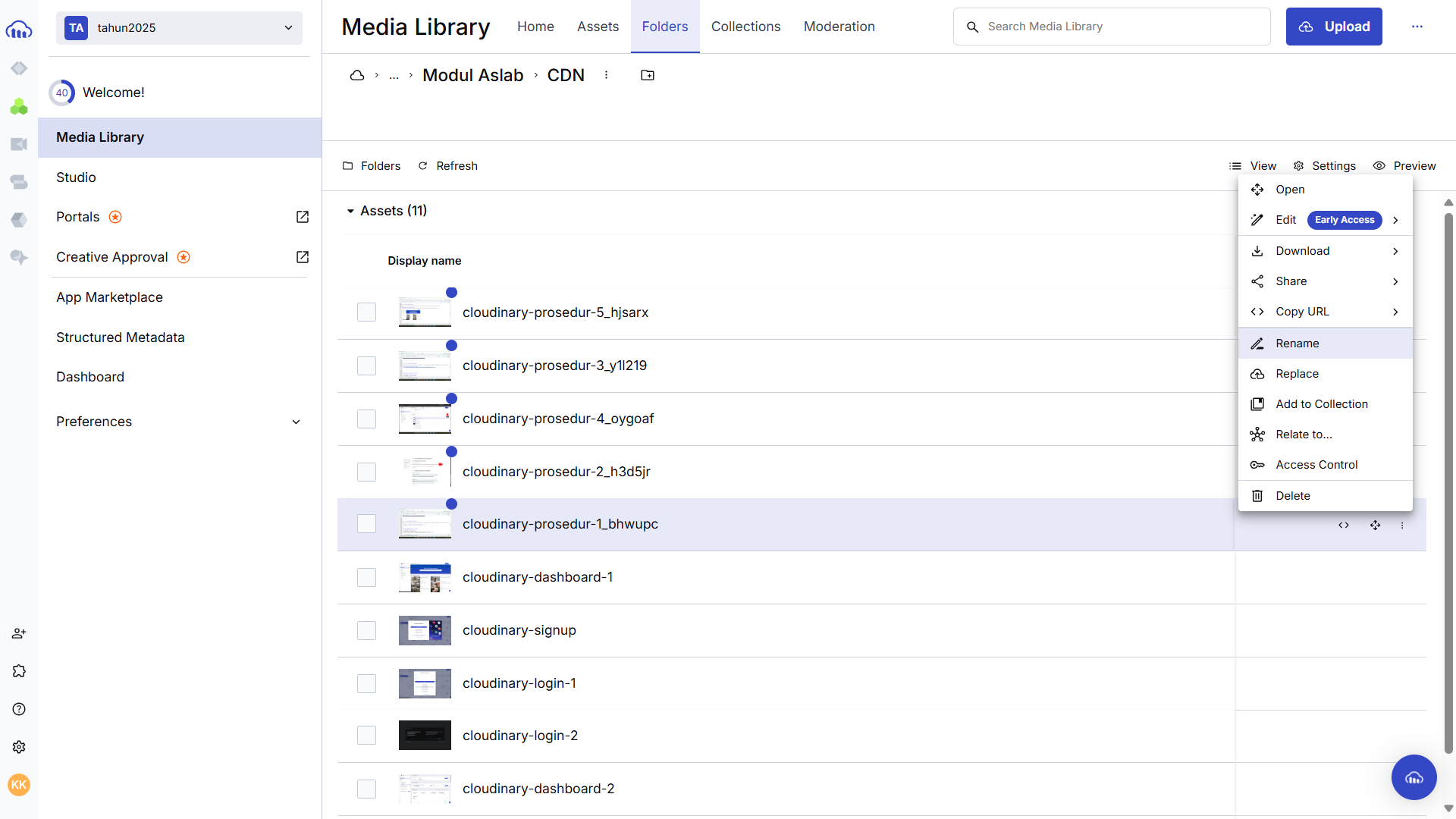1456x819 pixels.
Task: Expand the breadcrumb ellipsis path
Action: [394, 75]
